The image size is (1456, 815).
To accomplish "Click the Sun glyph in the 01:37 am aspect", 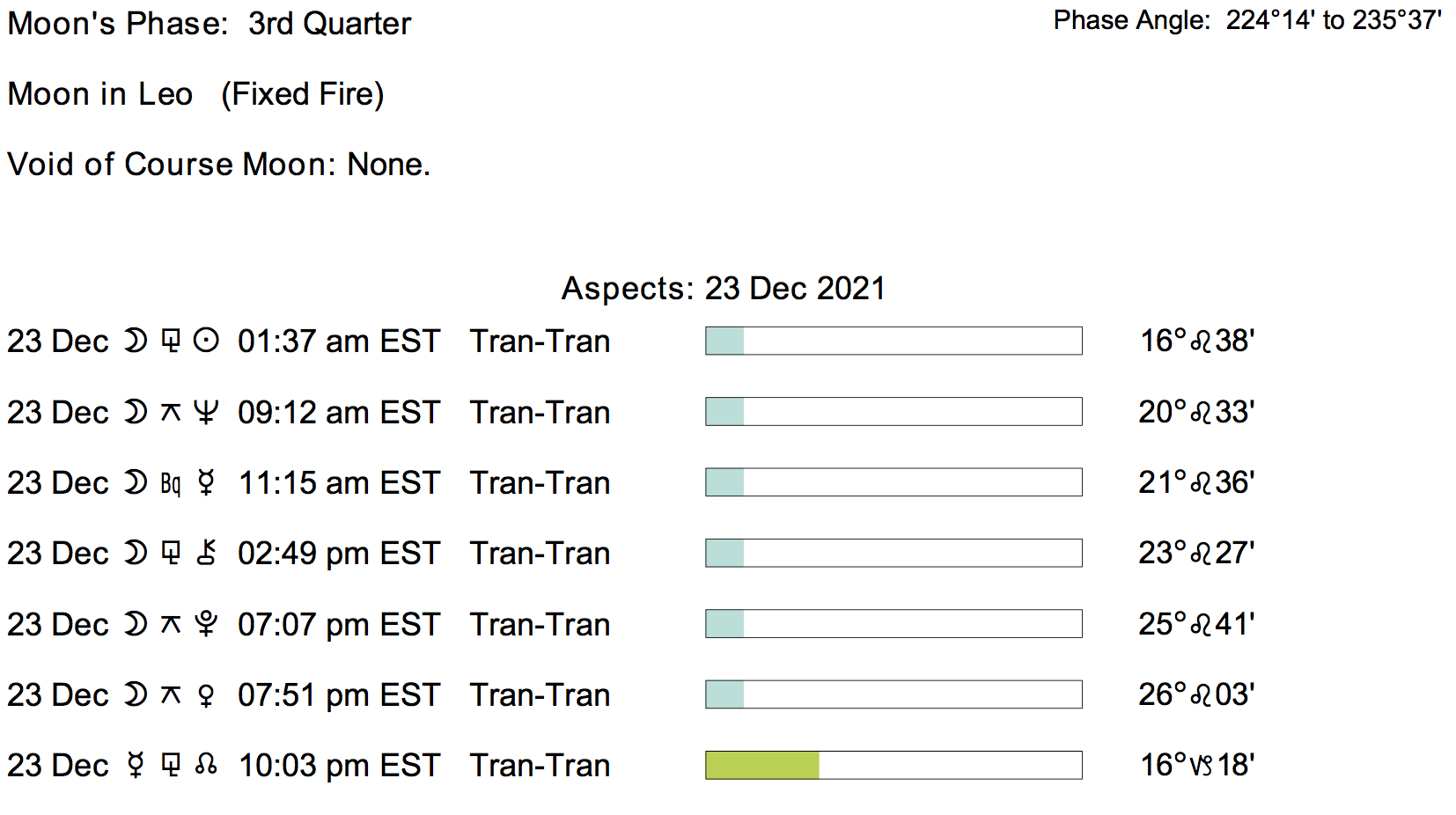I will [x=206, y=341].
